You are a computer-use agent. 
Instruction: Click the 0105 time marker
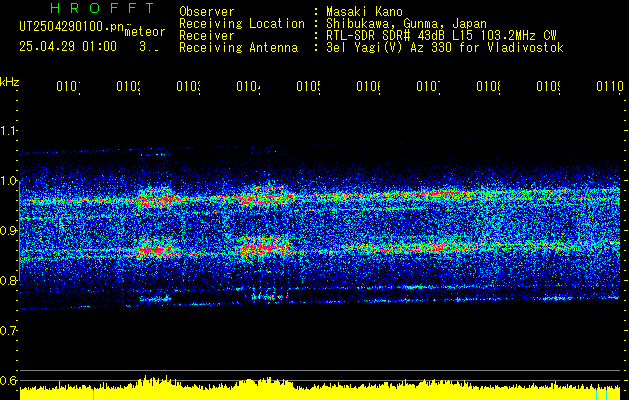tap(308, 86)
